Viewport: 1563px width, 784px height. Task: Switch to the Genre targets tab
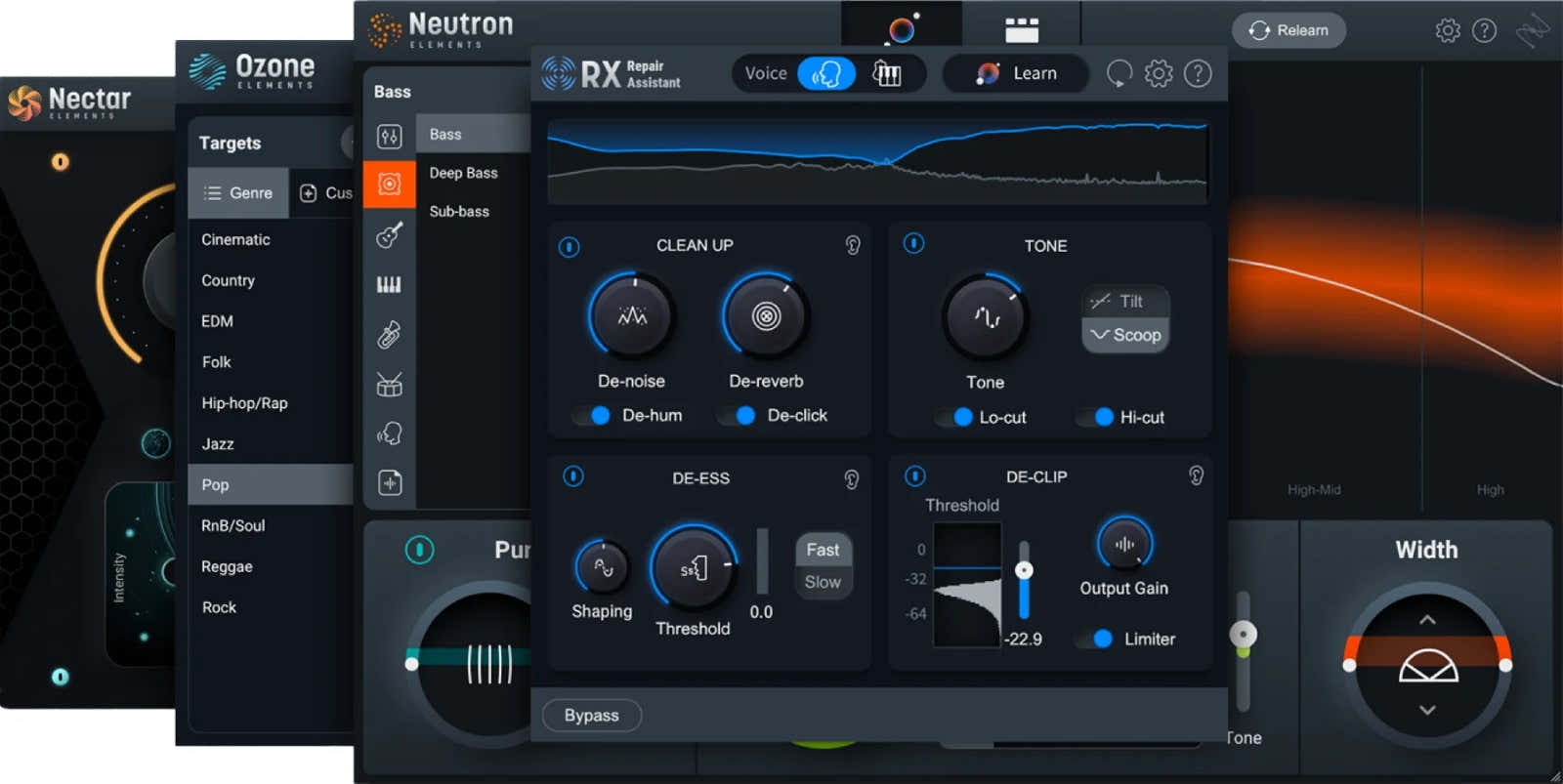click(x=238, y=193)
